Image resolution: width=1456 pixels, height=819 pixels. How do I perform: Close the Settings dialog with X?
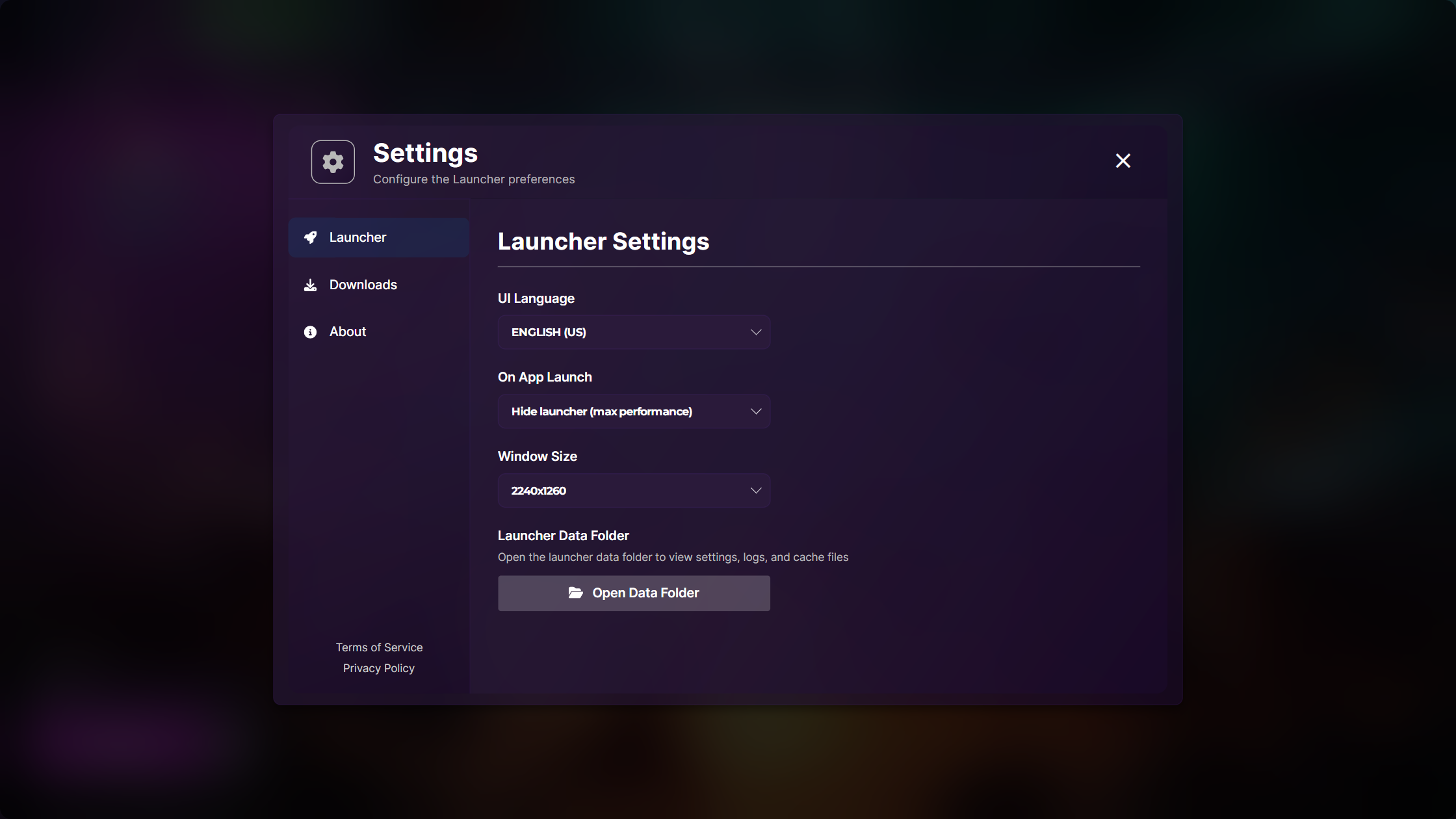1123,161
